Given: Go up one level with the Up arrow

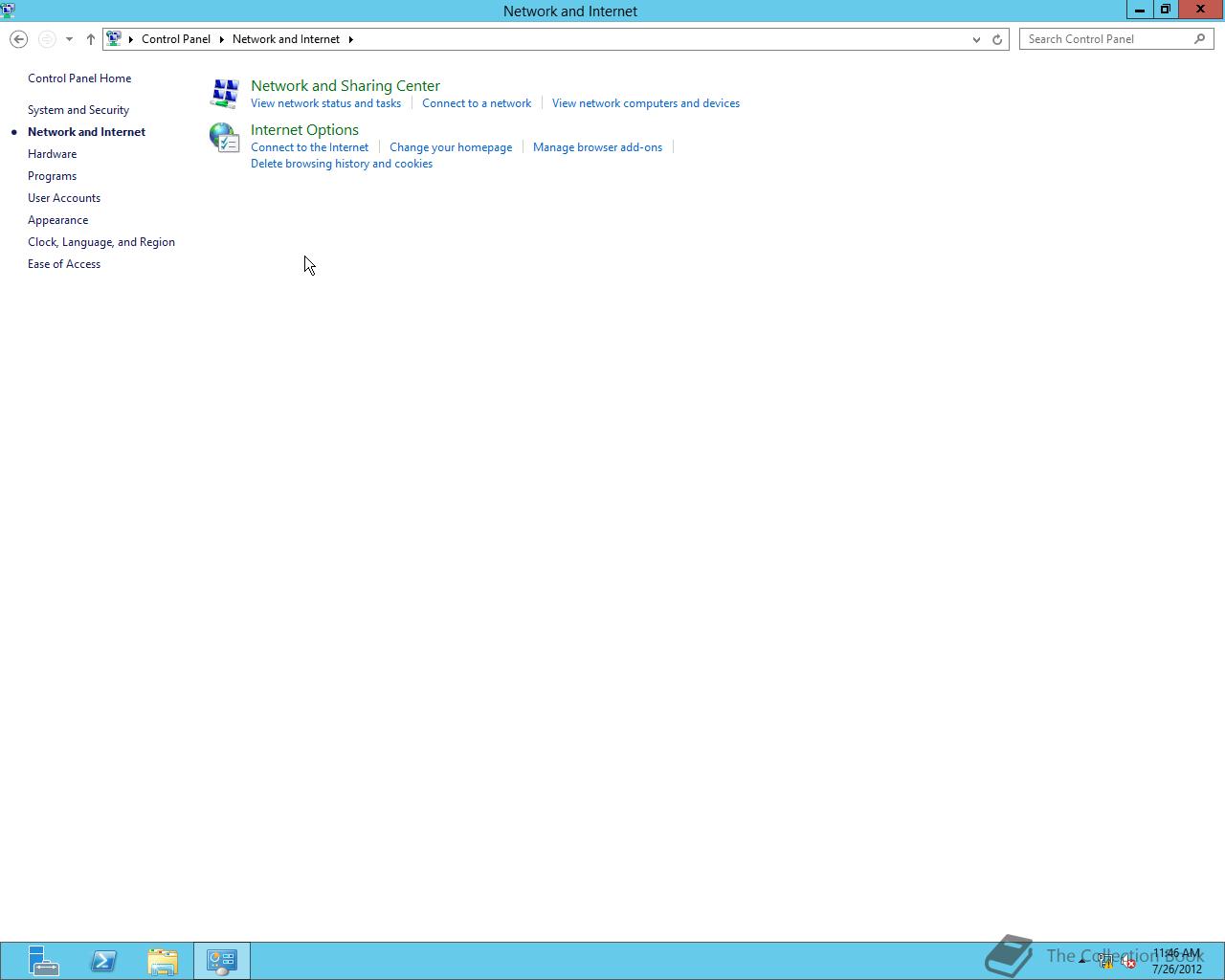Looking at the screenshot, I should point(91,39).
